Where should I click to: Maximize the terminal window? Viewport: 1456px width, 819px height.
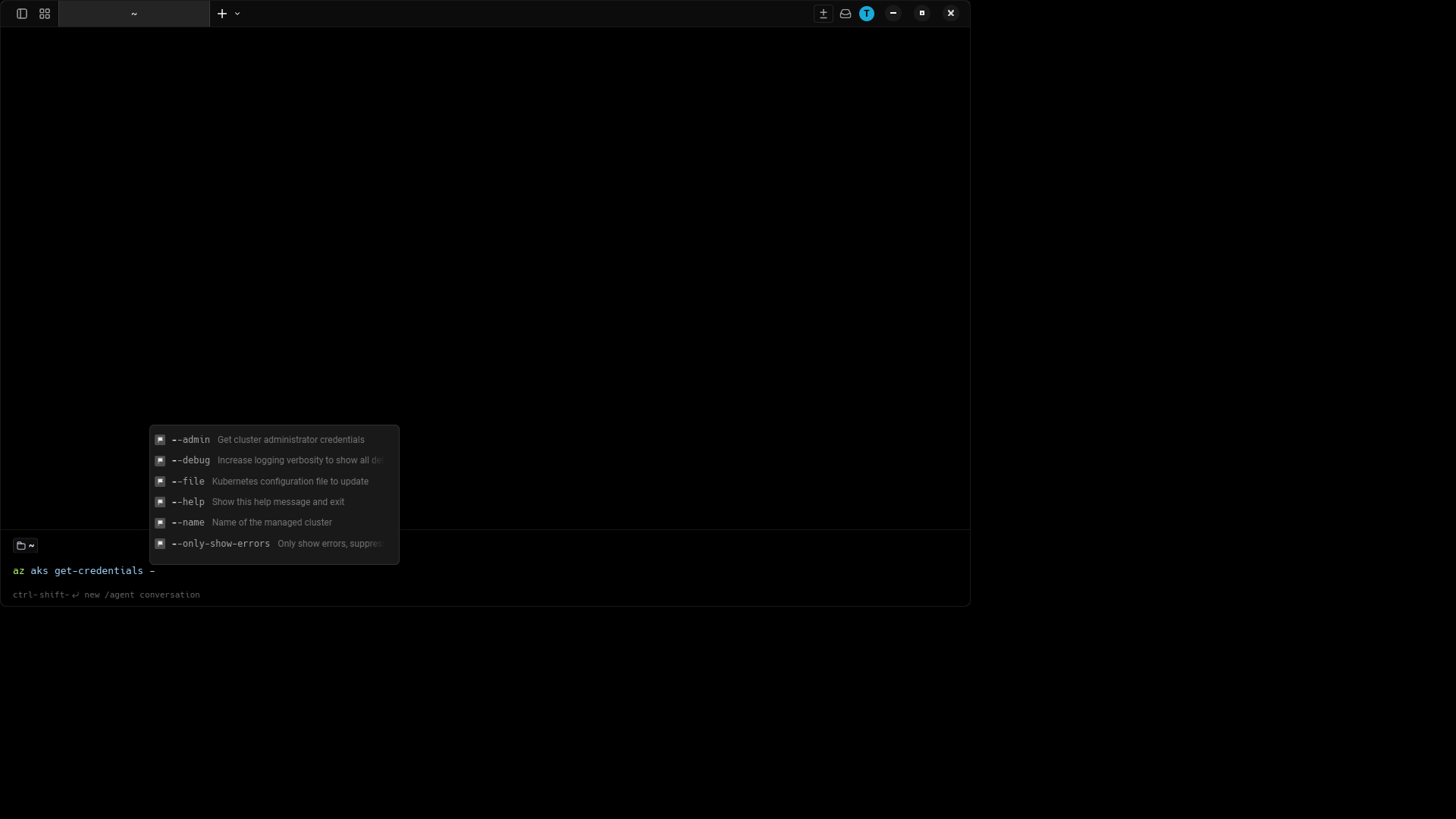[922, 13]
